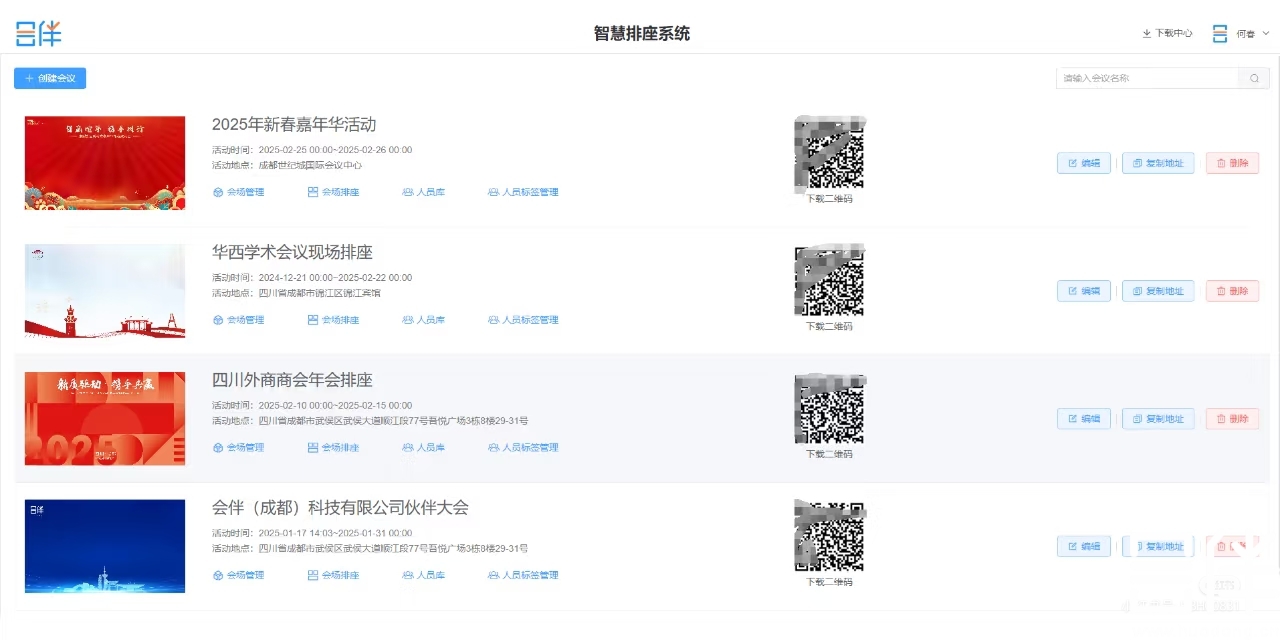Viewport: 1280px width, 640px height.
Task: Open 会场管理 for 2025年新春嘉年华活动
Action: [x=239, y=192]
